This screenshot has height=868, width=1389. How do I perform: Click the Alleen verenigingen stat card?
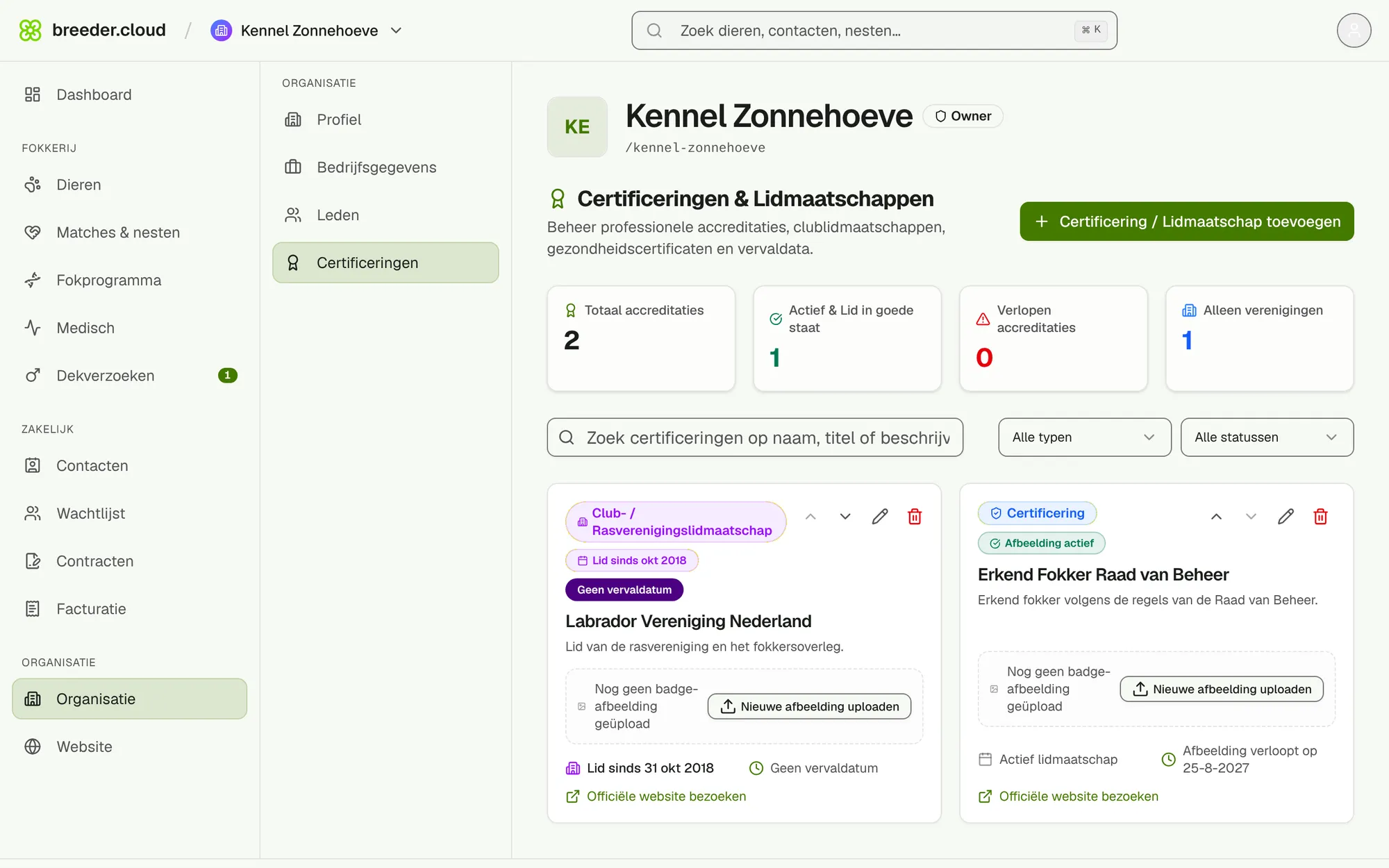[1259, 338]
